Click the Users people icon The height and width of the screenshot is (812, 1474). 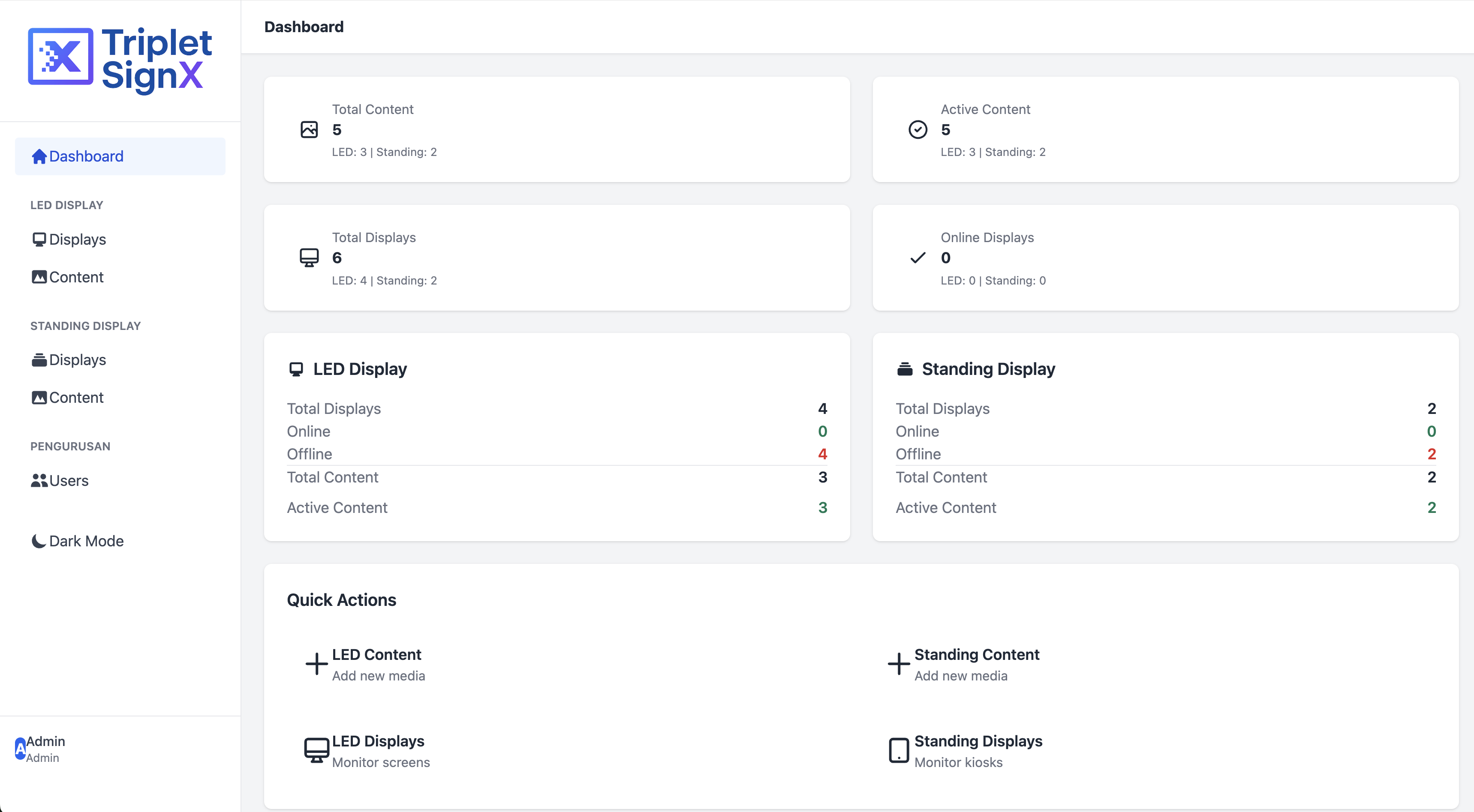pos(39,481)
